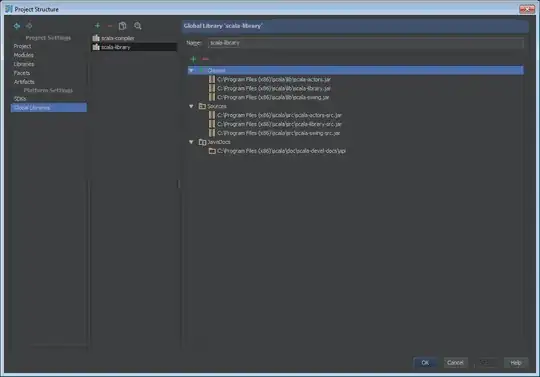Click the find usages magnifier icon

tap(138, 26)
